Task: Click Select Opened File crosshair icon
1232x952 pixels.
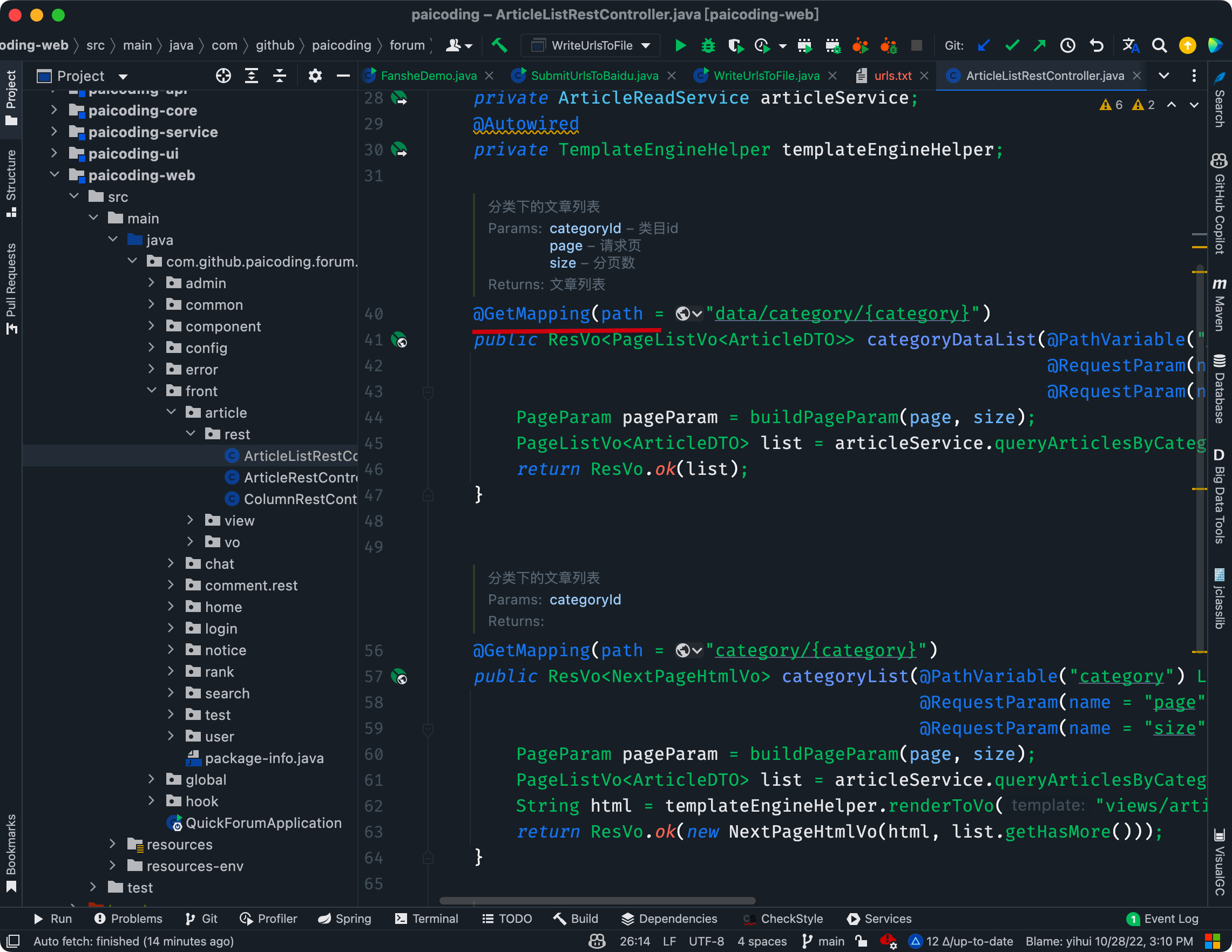Action: (224, 76)
